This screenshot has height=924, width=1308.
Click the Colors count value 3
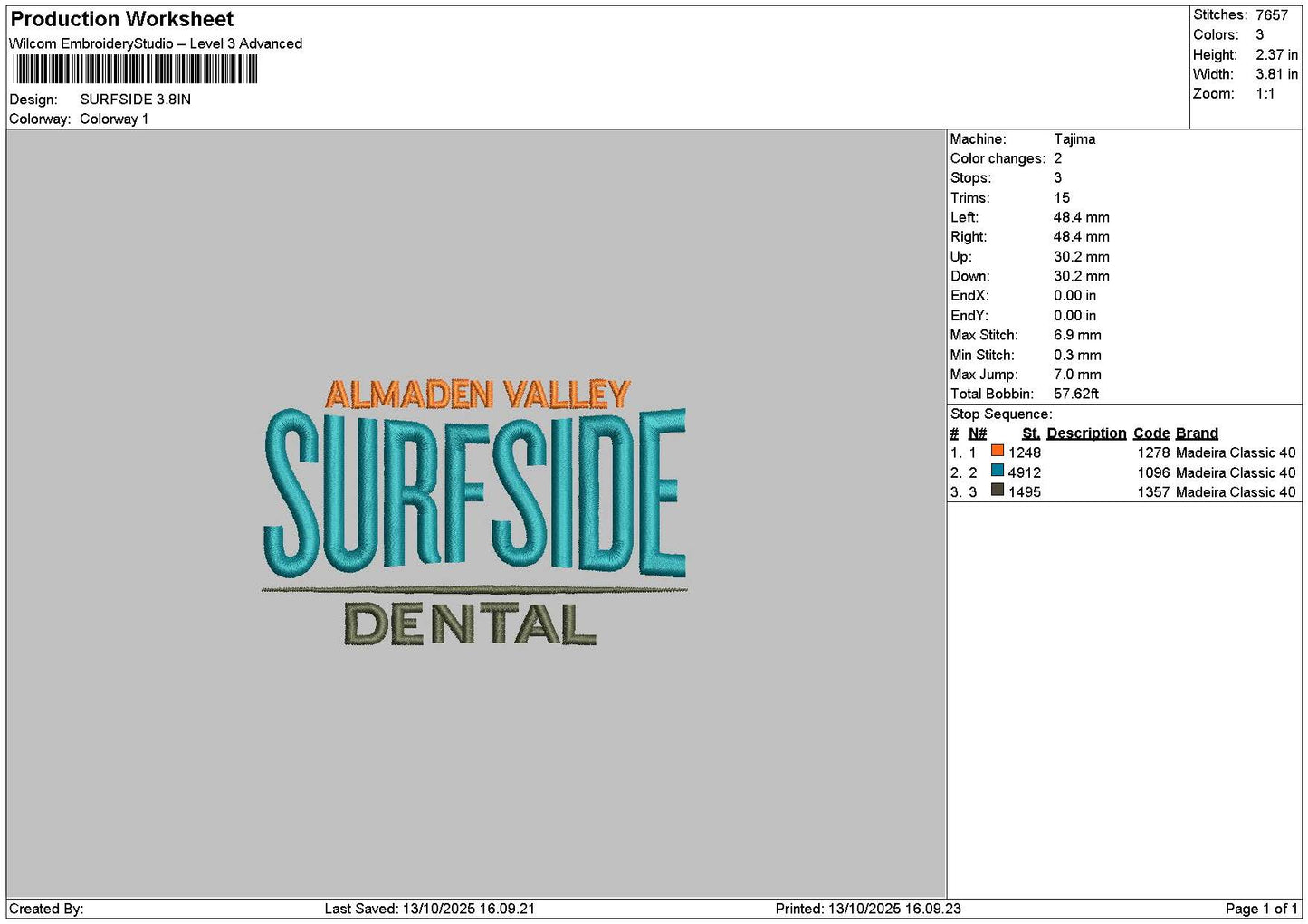[x=1259, y=35]
